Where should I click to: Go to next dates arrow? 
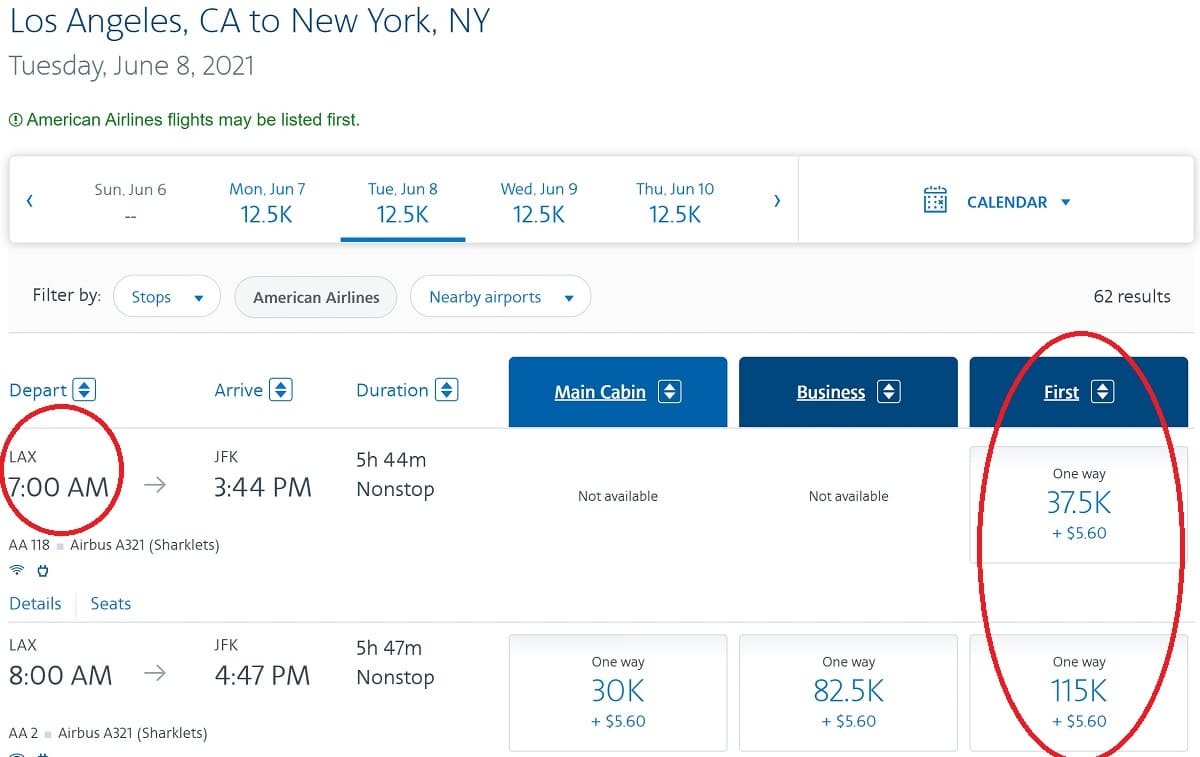(x=777, y=201)
